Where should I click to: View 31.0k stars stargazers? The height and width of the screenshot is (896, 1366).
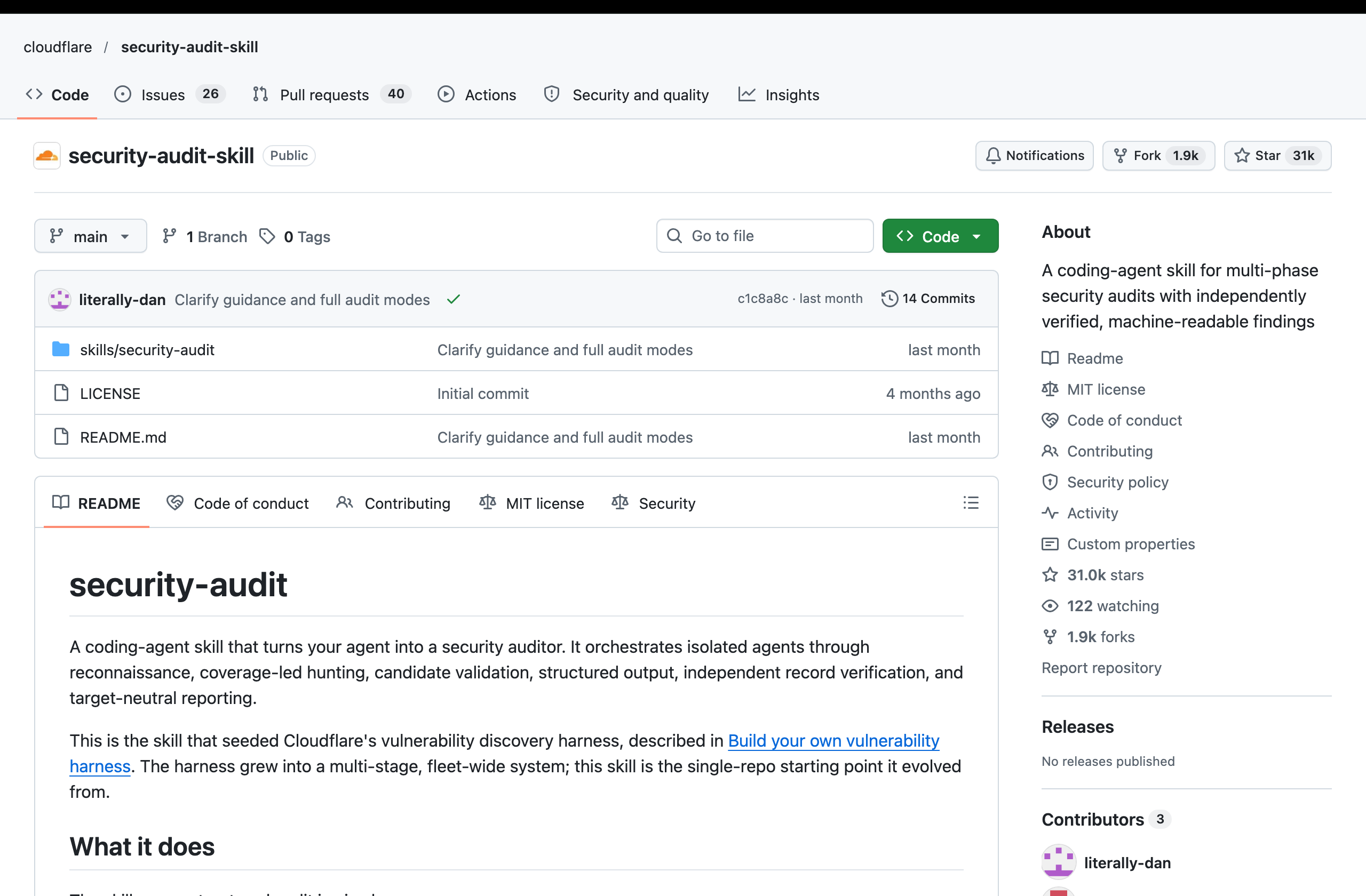(1093, 575)
